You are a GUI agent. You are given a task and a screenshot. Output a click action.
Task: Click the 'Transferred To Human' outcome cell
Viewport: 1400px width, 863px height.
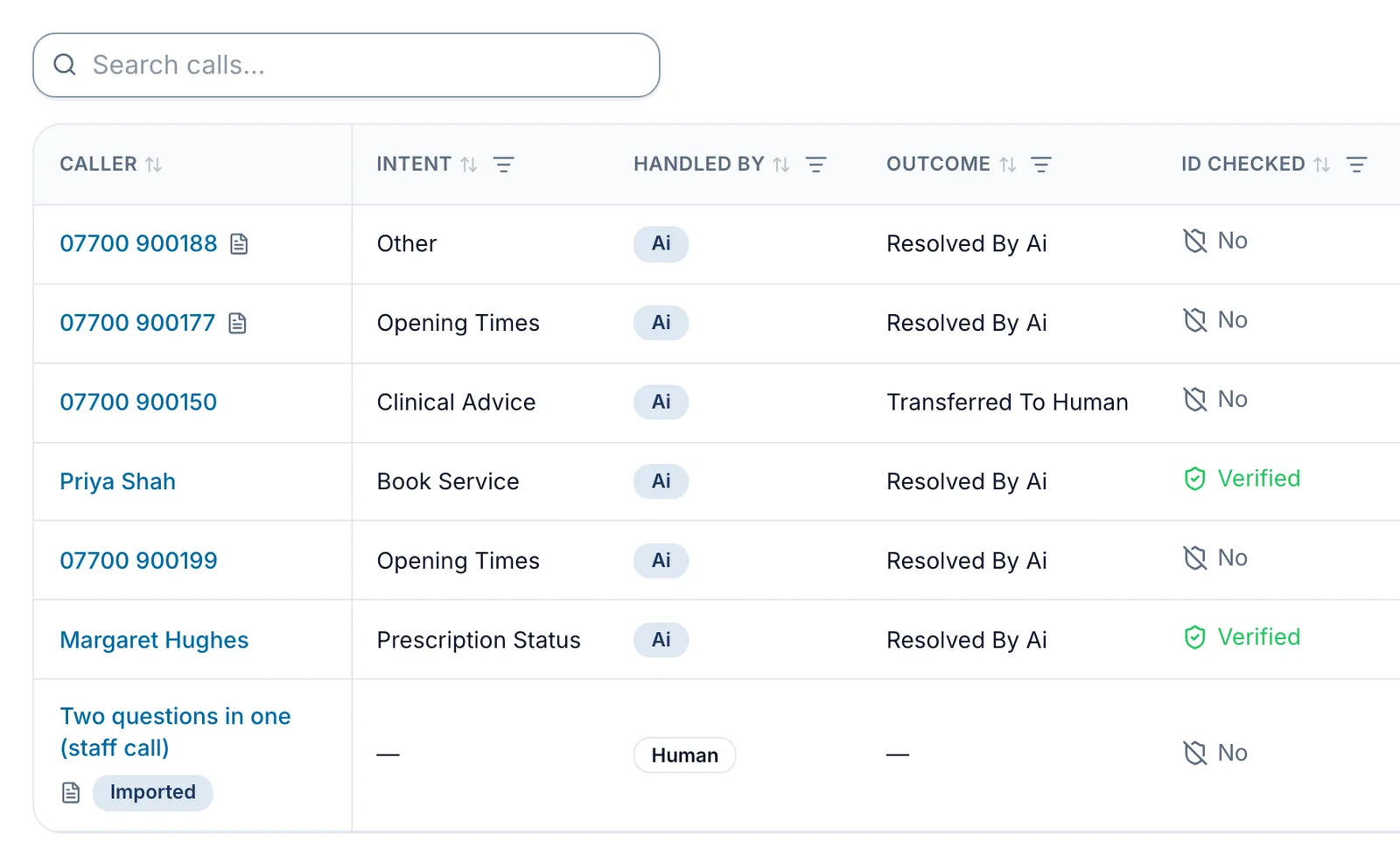[1007, 402]
